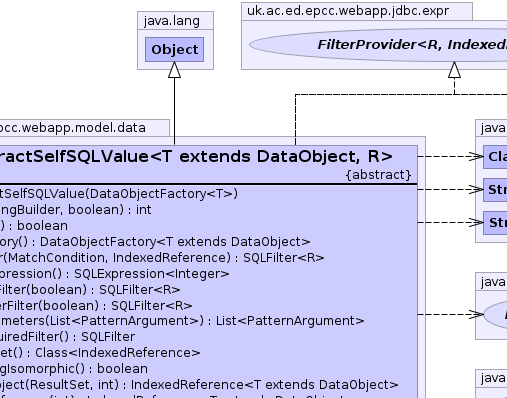Select the FilterProvider interface ellipse
The height and width of the screenshot is (398, 507).
coord(378,45)
